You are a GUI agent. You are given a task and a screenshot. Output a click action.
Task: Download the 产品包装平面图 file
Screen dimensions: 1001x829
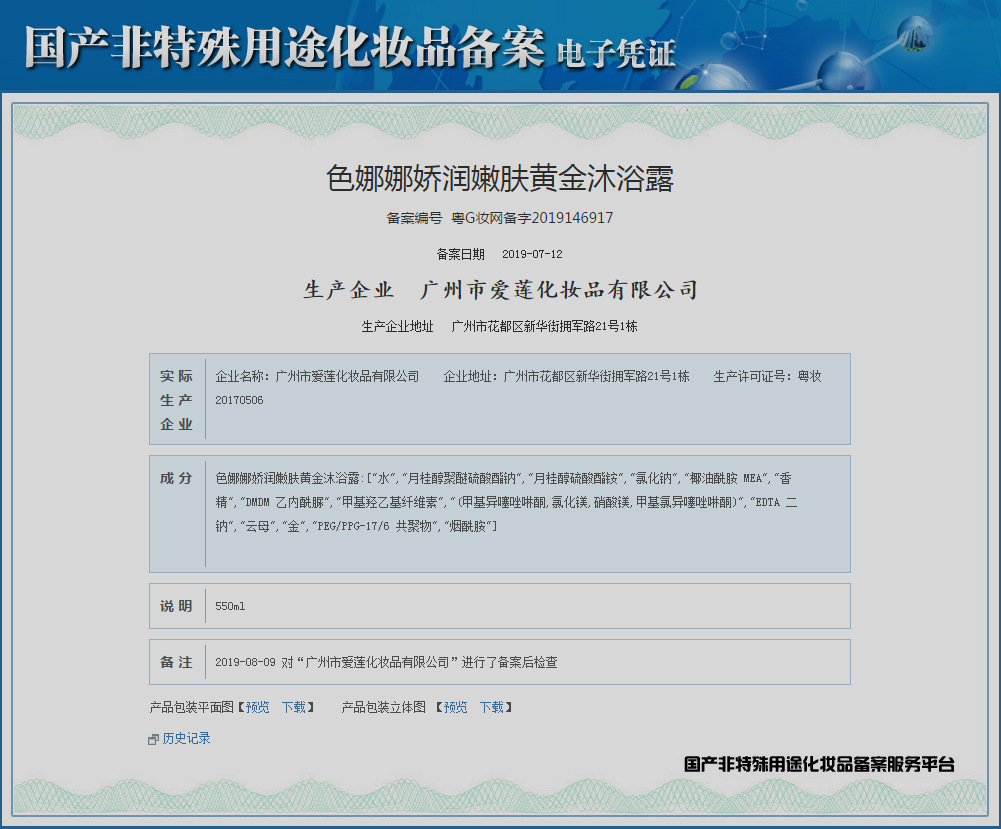click(294, 707)
